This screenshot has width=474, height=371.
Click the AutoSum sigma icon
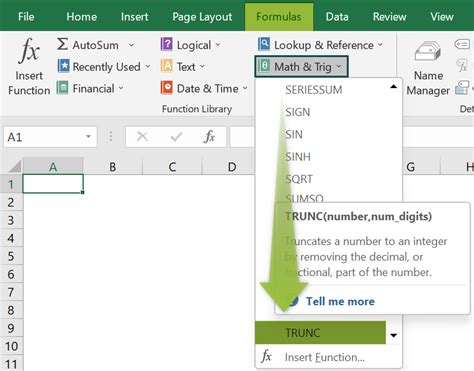(62, 44)
